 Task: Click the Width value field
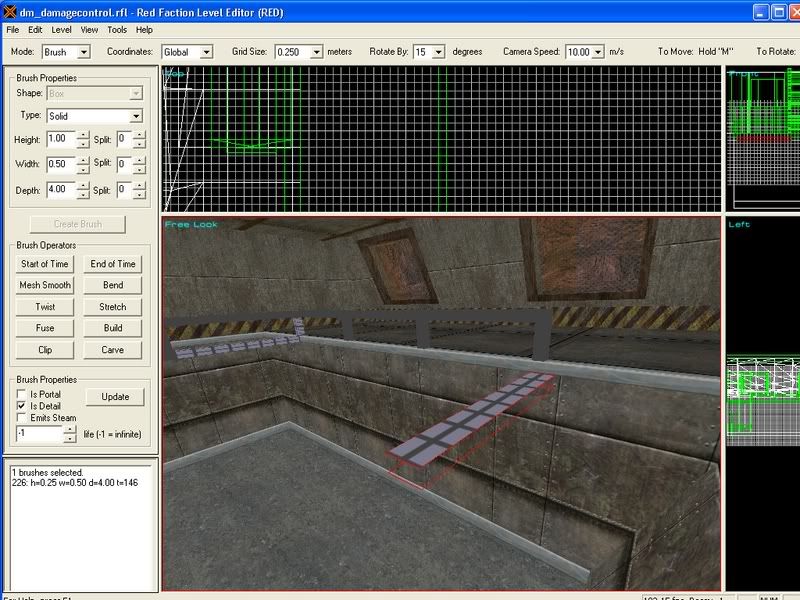(x=61, y=164)
